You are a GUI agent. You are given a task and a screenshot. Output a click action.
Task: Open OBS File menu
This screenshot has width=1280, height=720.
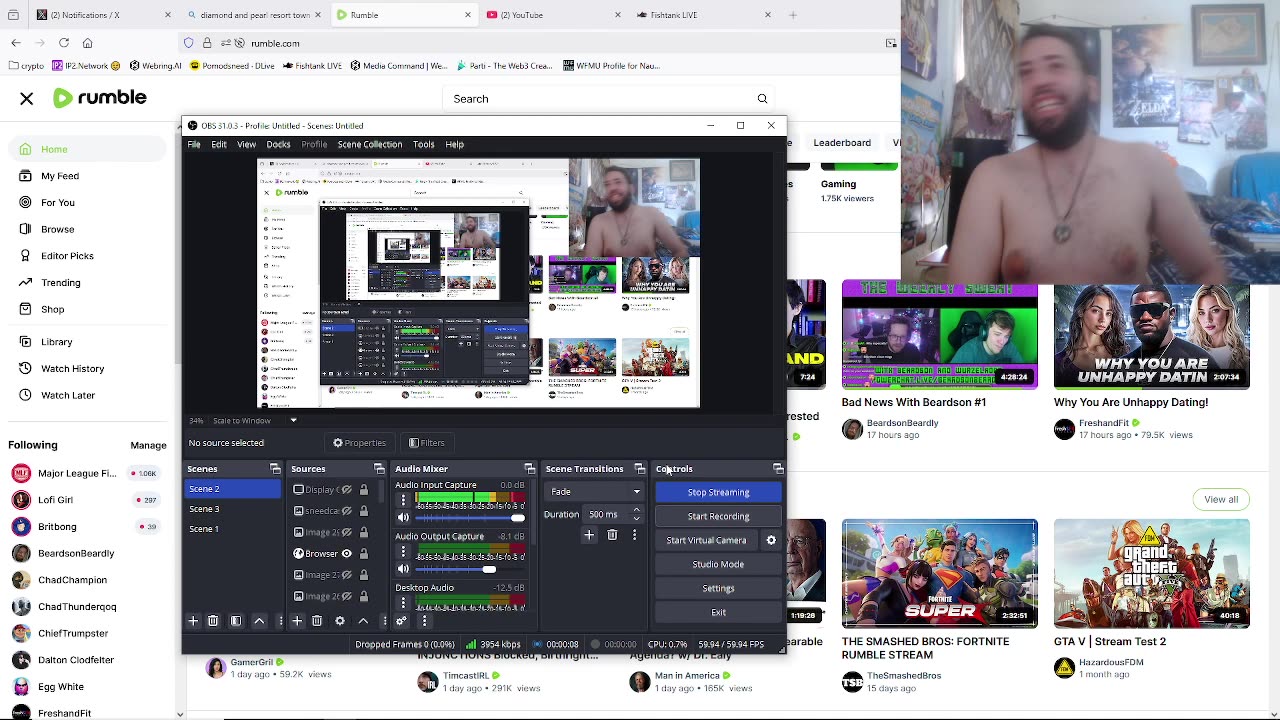[x=194, y=144]
